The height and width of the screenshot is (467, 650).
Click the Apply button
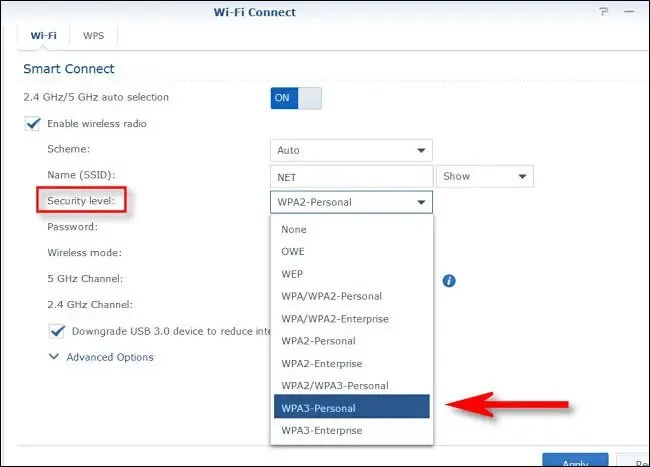coord(574,461)
